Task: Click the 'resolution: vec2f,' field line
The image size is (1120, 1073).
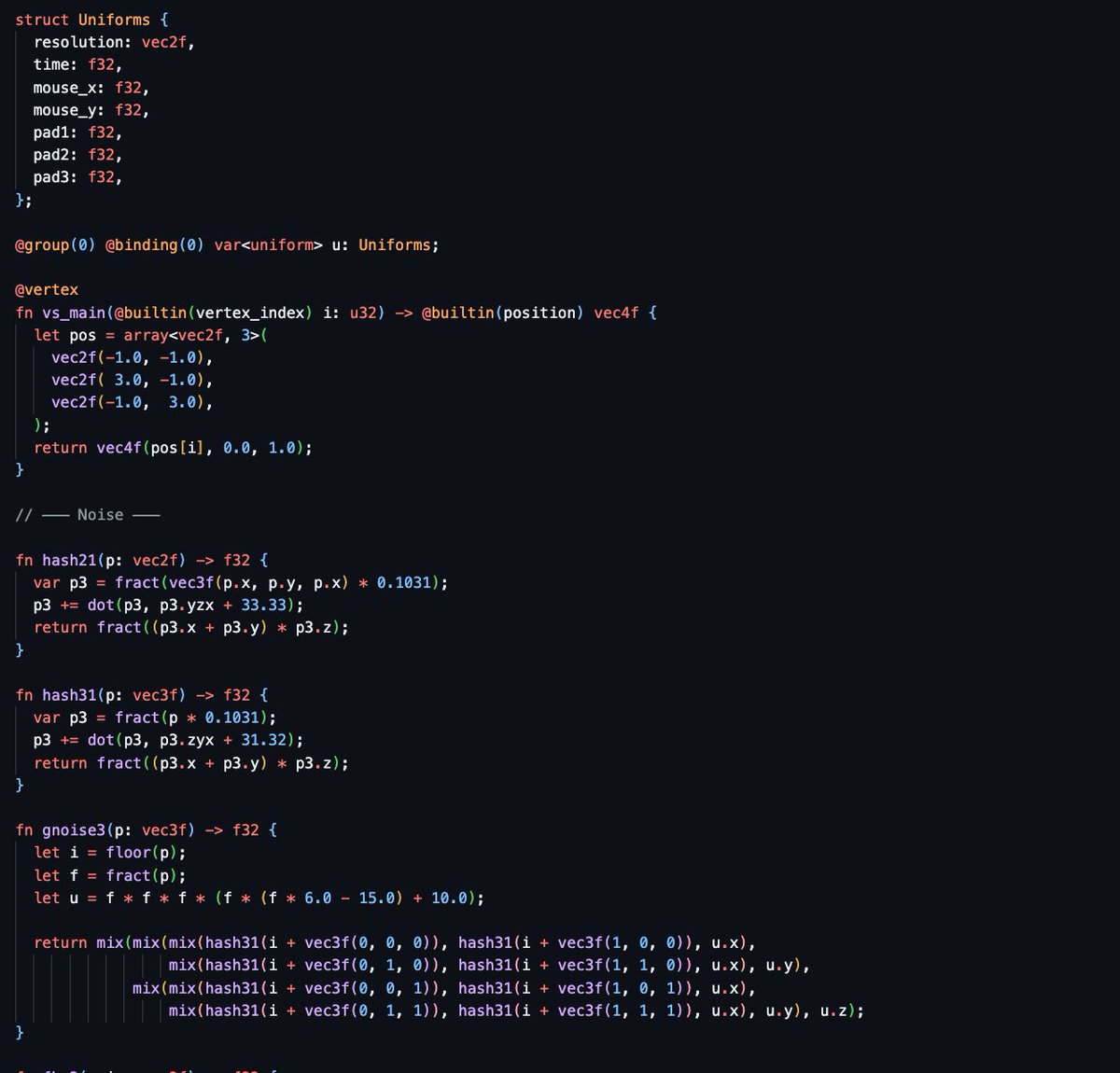Action: [x=114, y=42]
